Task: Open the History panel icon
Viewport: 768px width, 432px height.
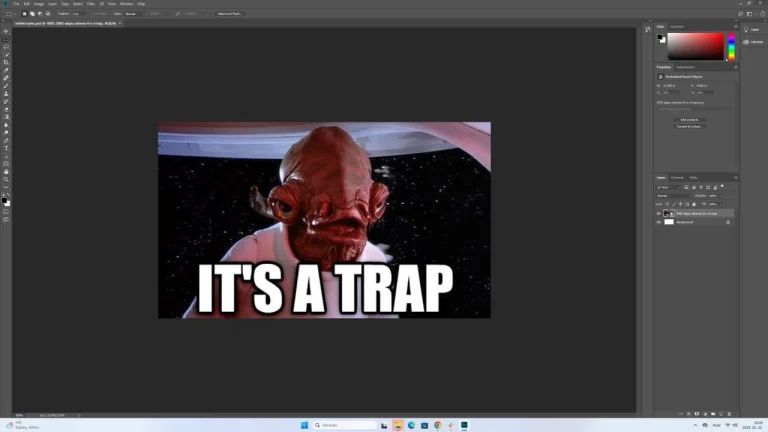Action: [648, 29]
